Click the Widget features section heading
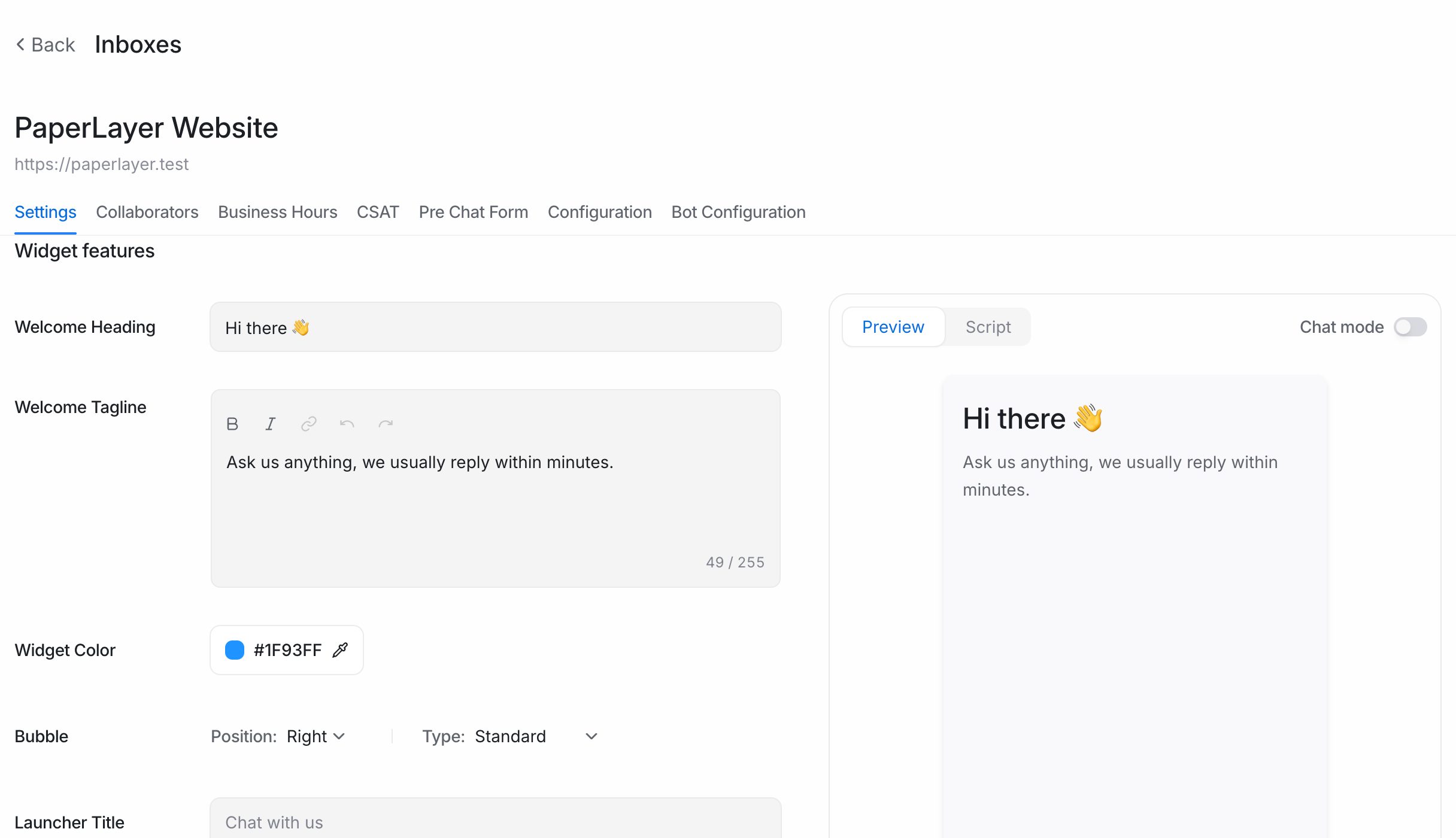The height and width of the screenshot is (838, 1456). 84,251
